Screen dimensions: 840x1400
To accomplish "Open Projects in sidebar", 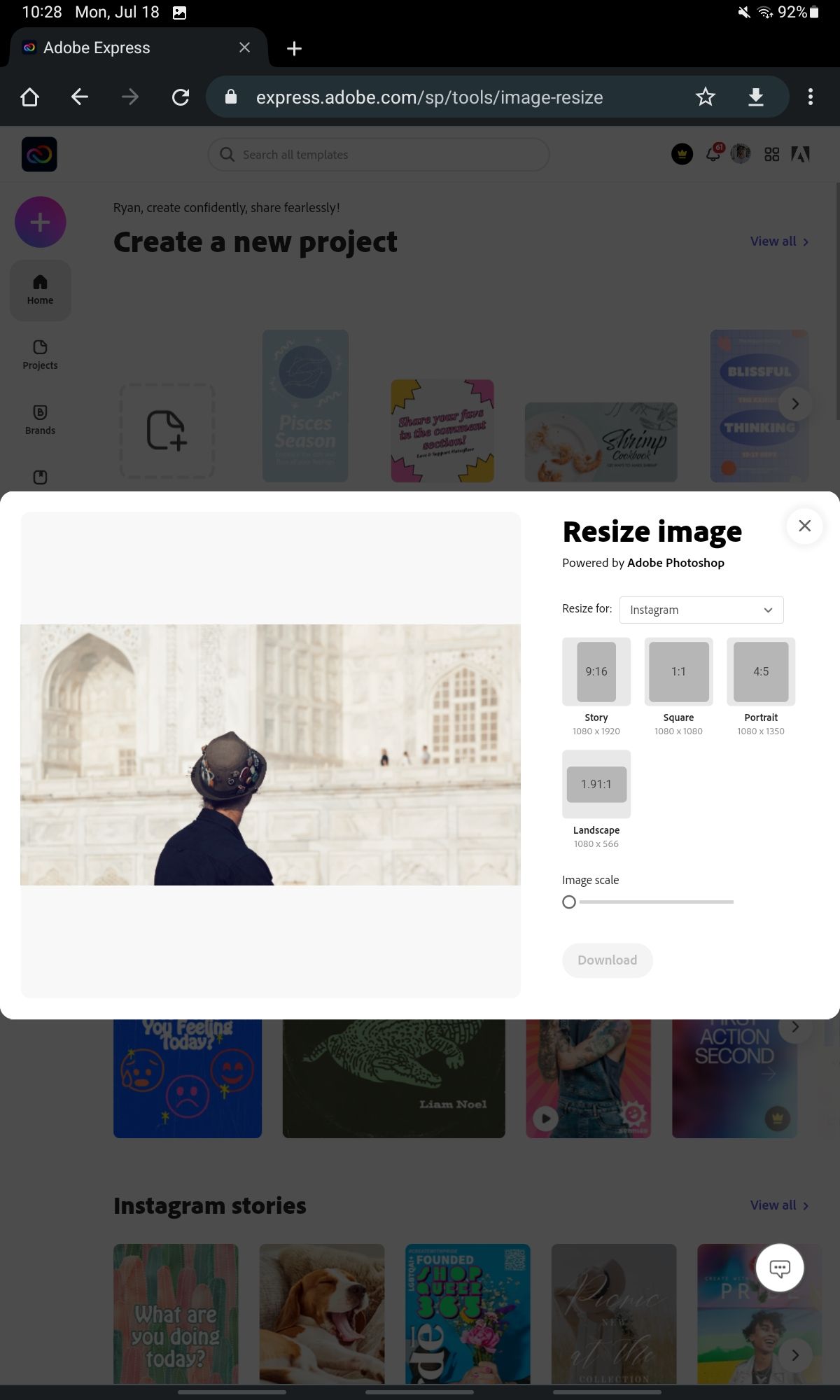I will (40, 355).
